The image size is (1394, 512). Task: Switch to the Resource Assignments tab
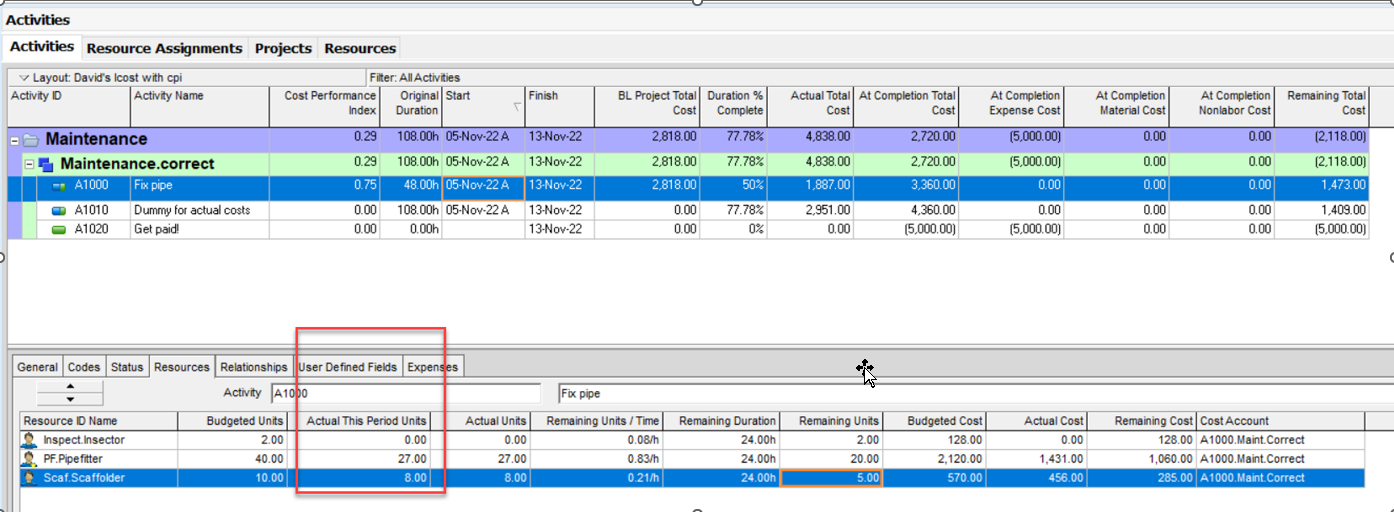point(164,48)
